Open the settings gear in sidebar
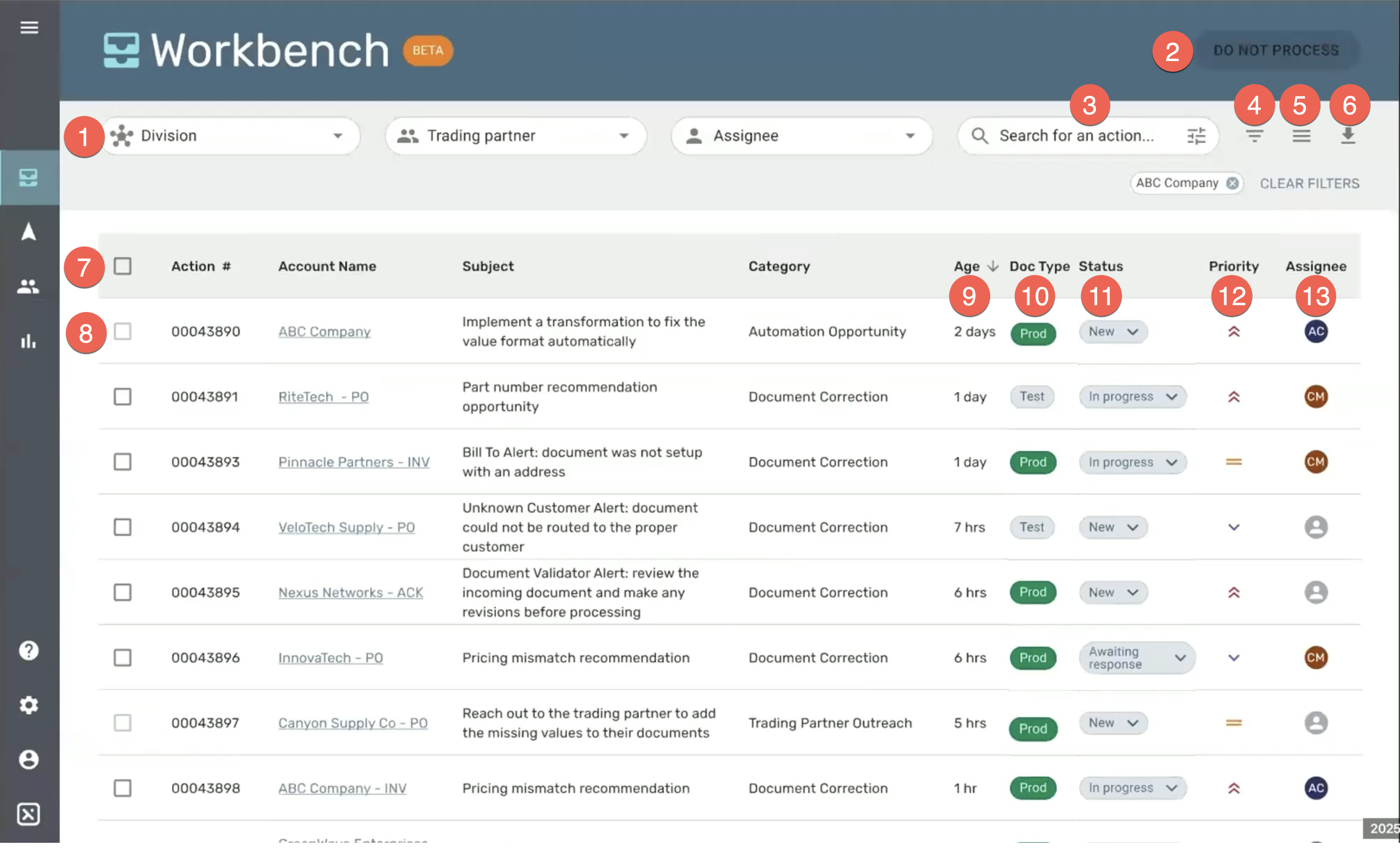This screenshot has height=848, width=1400. point(29,705)
